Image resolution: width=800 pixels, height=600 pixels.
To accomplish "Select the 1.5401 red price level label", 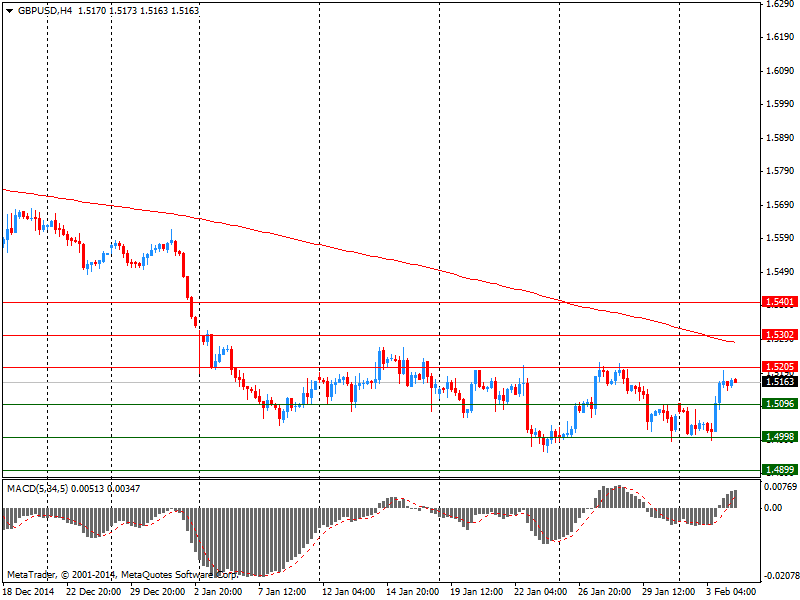I will pos(779,302).
